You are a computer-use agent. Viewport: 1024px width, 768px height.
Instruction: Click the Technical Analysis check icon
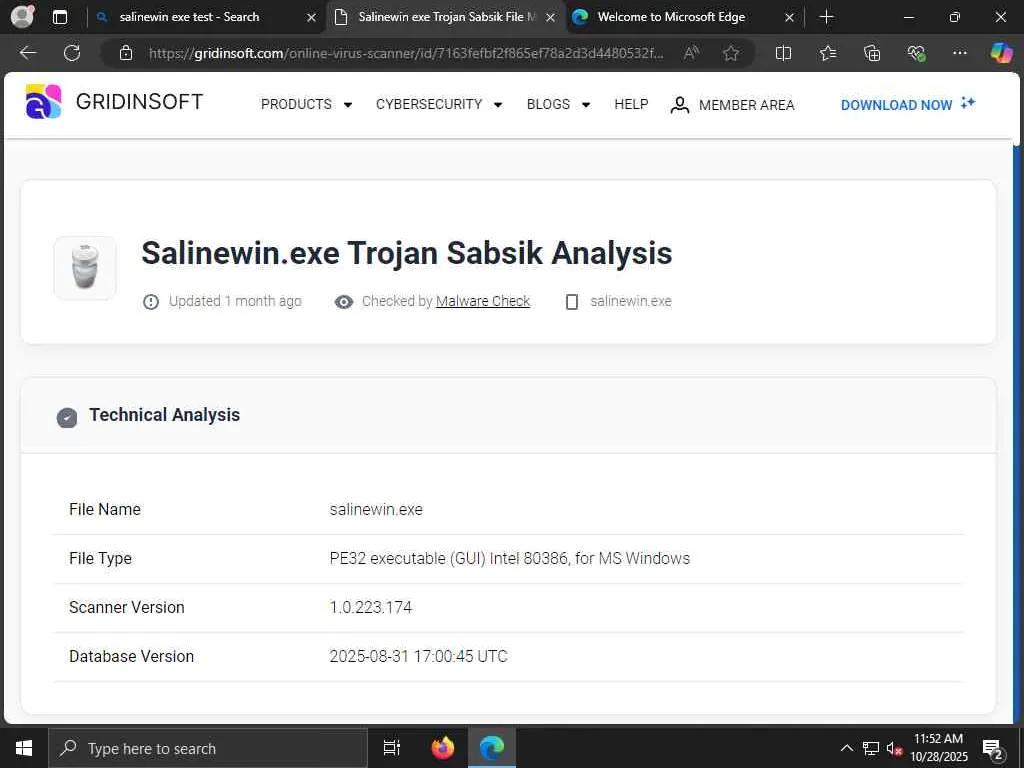point(67,417)
